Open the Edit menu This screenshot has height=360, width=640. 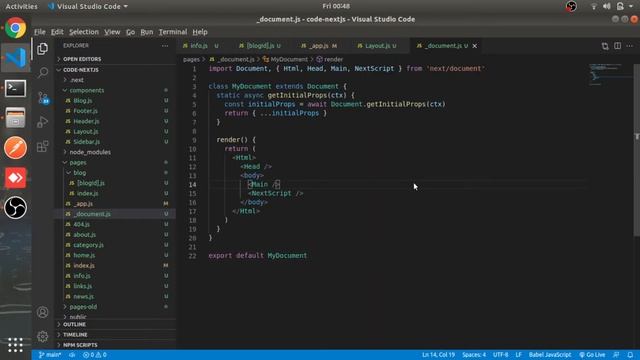pos(57,32)
